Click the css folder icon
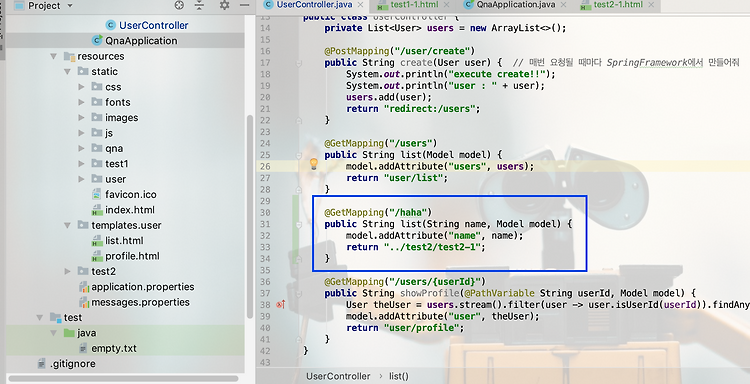This screenshot has width=750, height=384. pos(97,87)
